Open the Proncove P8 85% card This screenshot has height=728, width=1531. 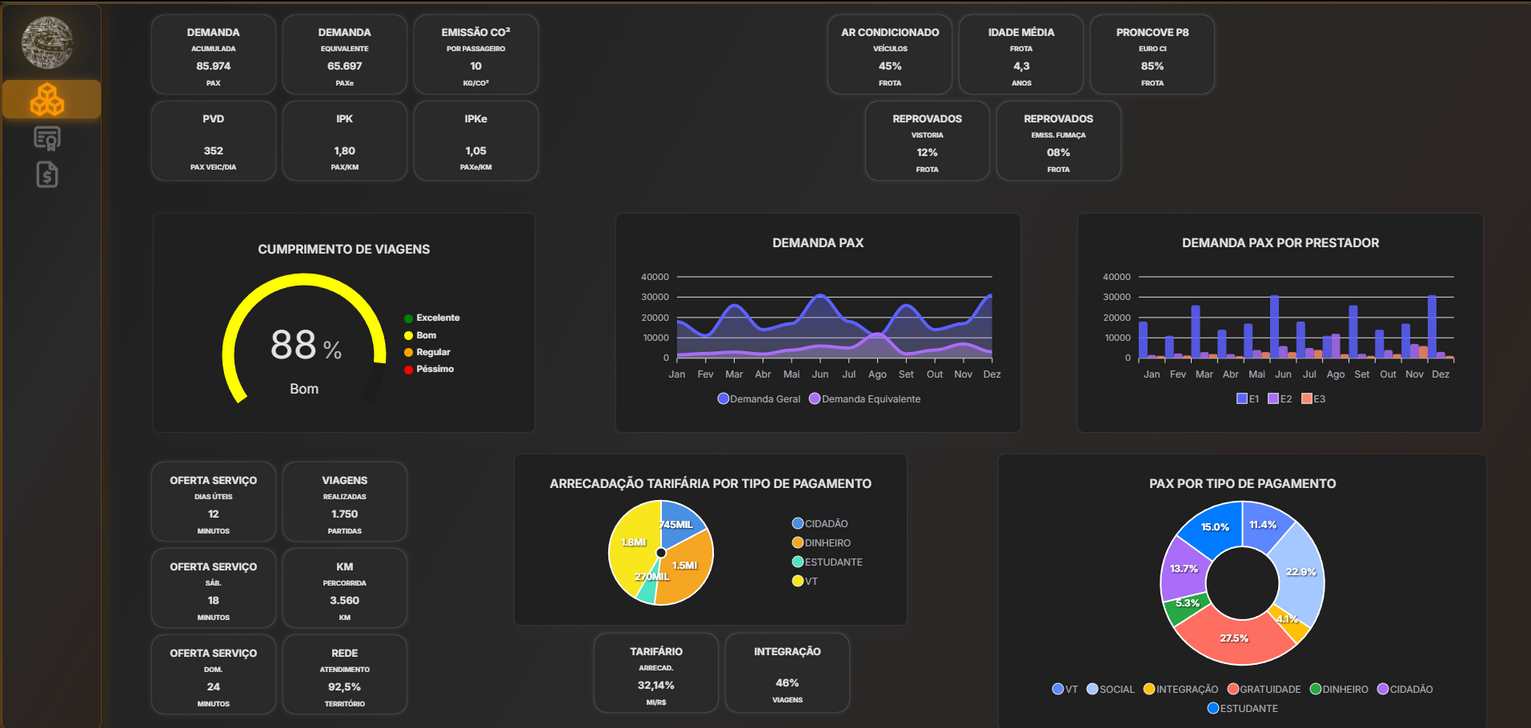pos(1152,55)
